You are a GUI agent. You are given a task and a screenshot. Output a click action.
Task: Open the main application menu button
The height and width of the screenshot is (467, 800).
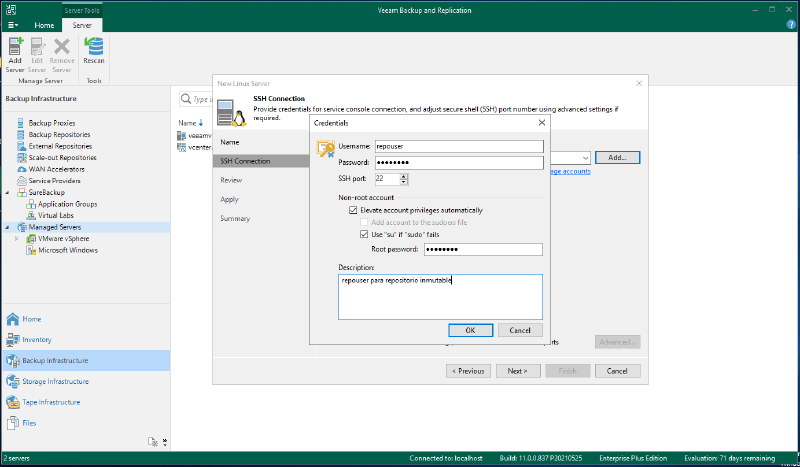(x=13, y=25)
